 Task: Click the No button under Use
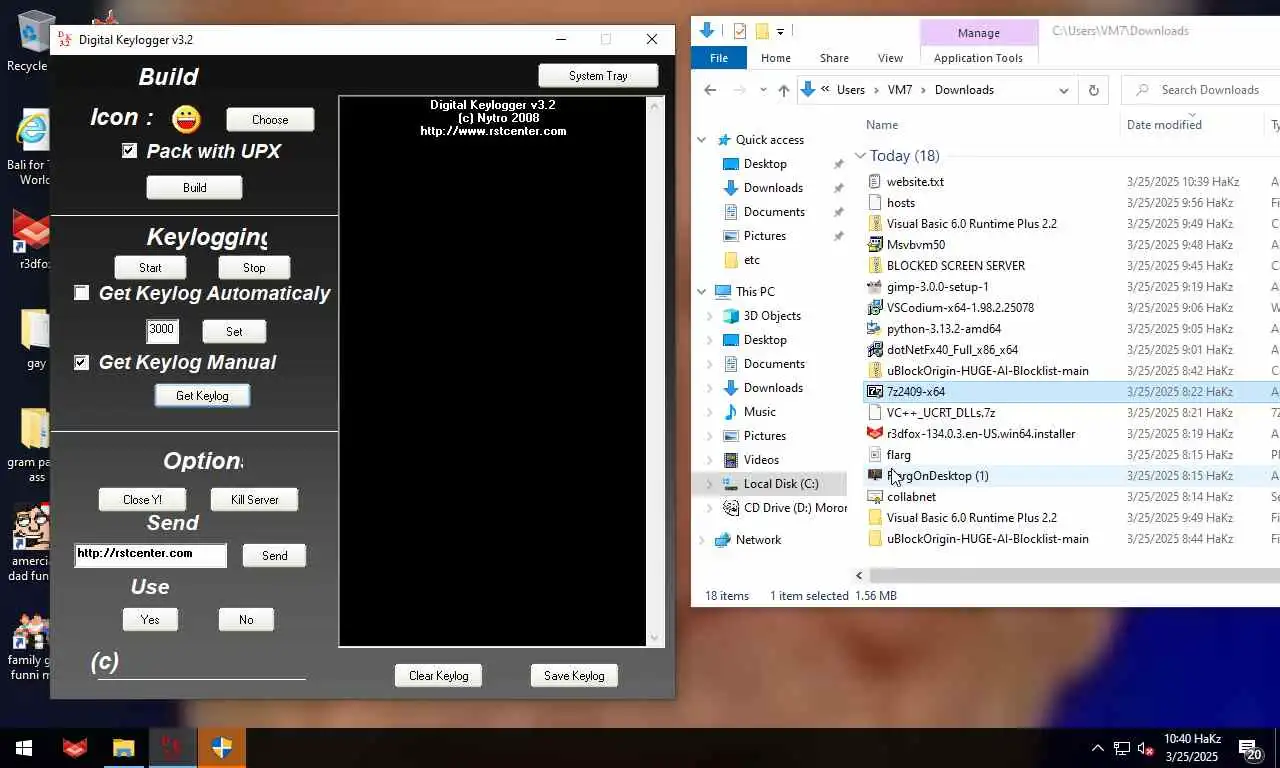tap(246, 620)
